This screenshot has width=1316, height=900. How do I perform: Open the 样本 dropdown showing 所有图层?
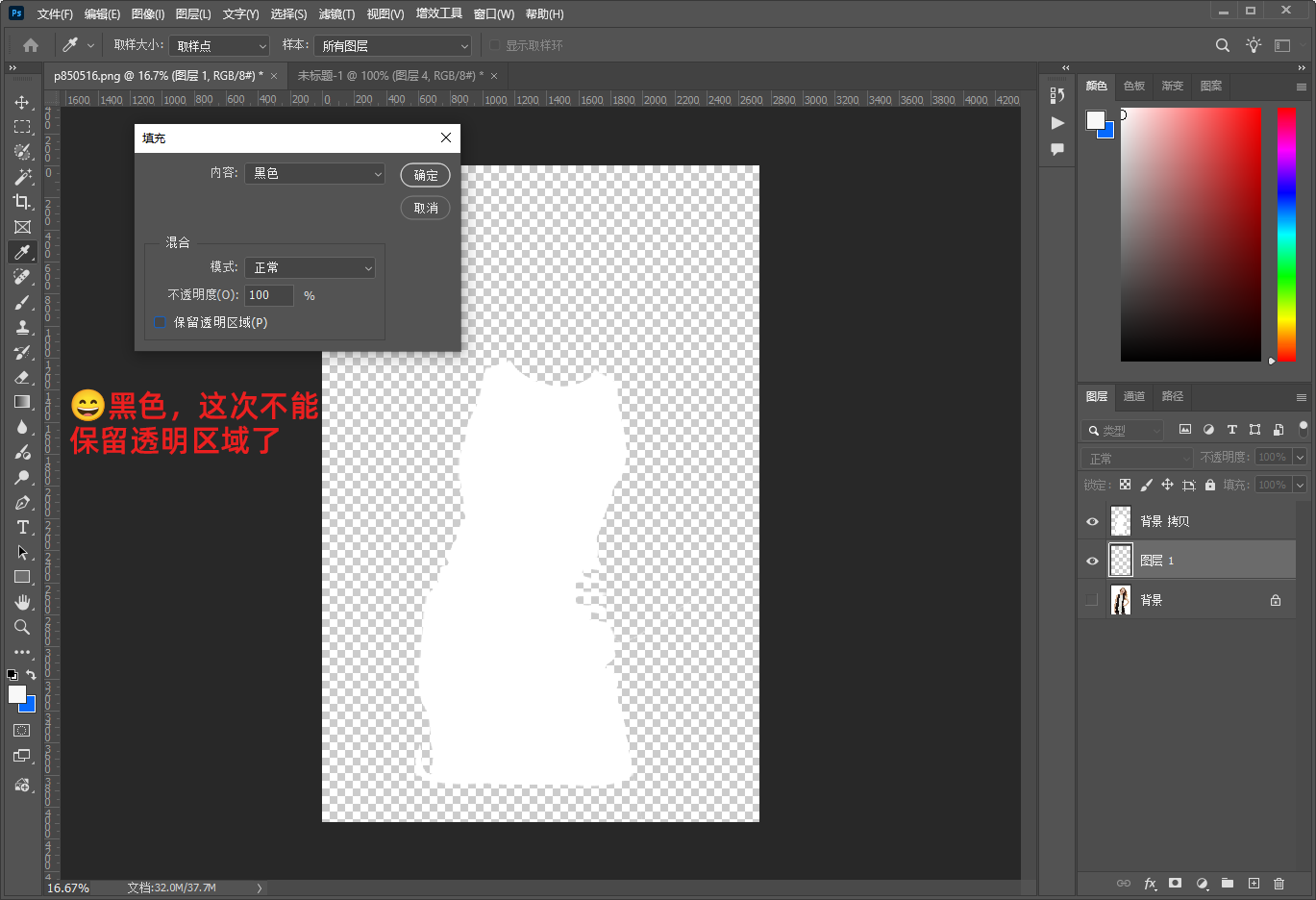393,45
